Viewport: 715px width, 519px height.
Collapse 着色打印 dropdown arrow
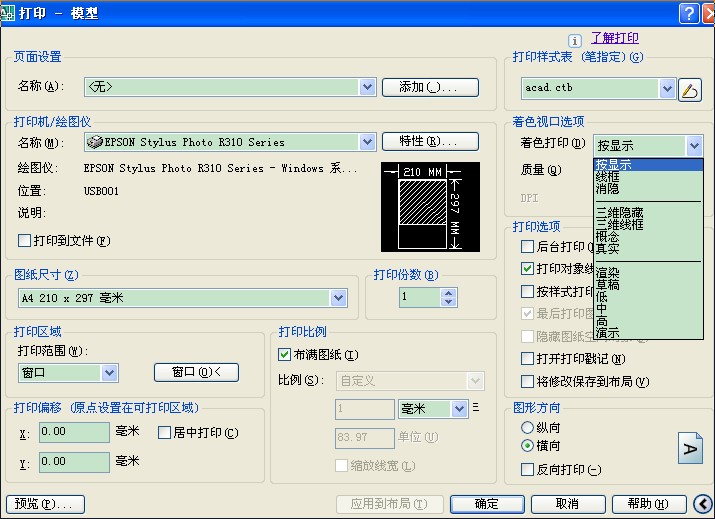(694, 146)
